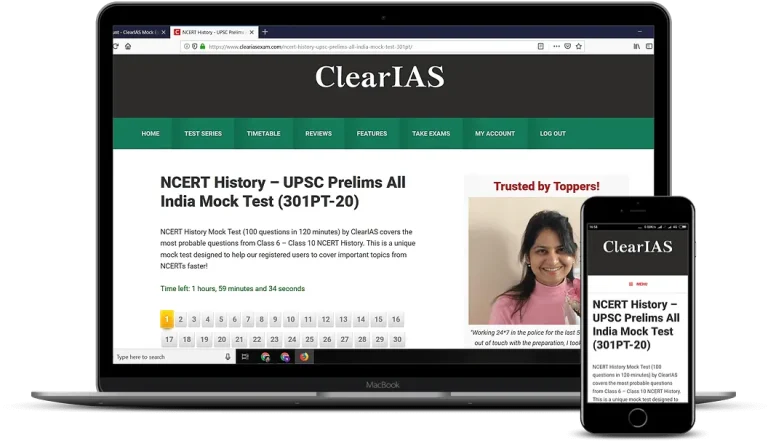This screenshot has width=768, height=441.
Task: Tap the MENU toggle on the phone screen
Action: click(x=638, y=284)
